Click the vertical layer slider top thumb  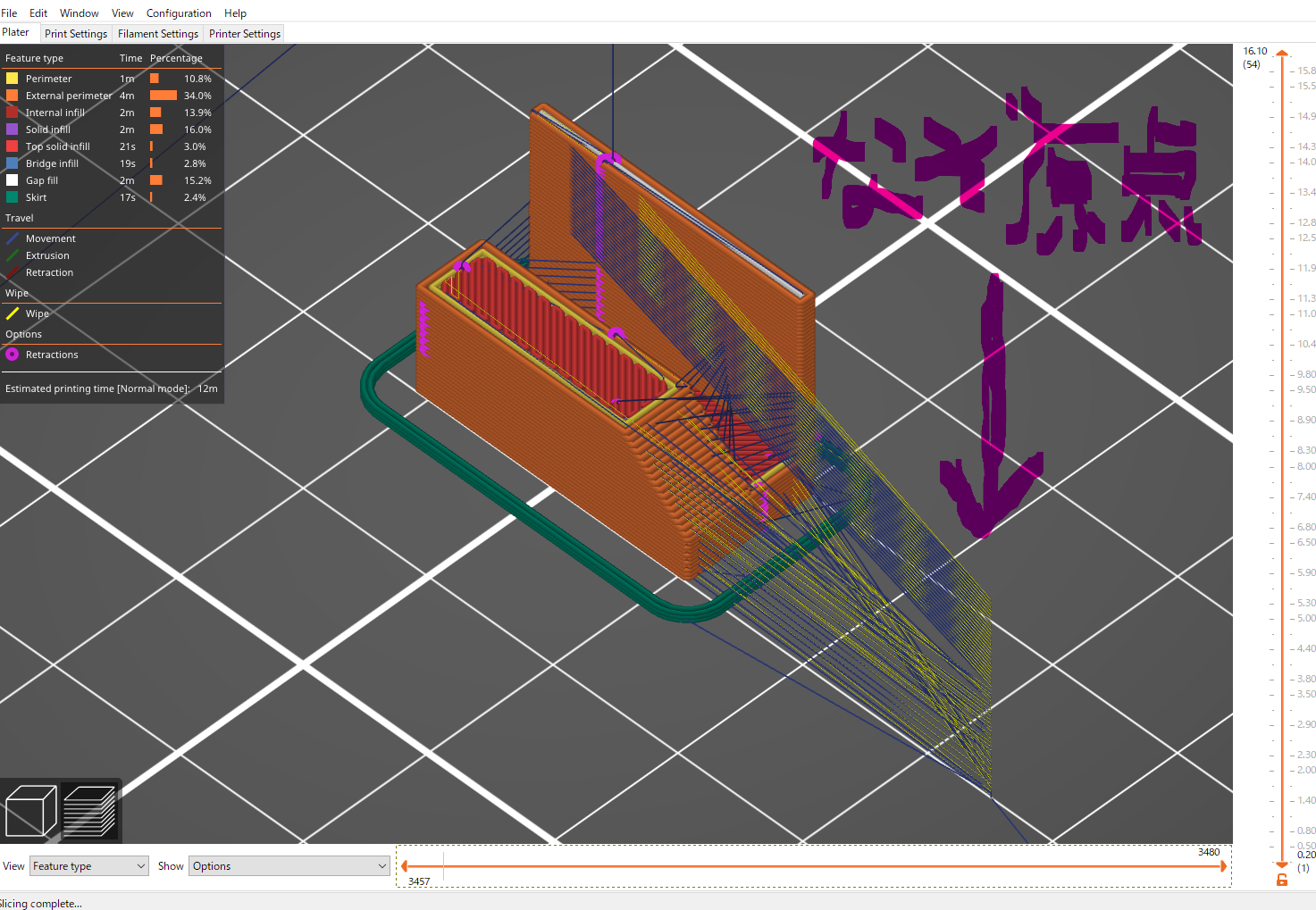(1282, 54)
